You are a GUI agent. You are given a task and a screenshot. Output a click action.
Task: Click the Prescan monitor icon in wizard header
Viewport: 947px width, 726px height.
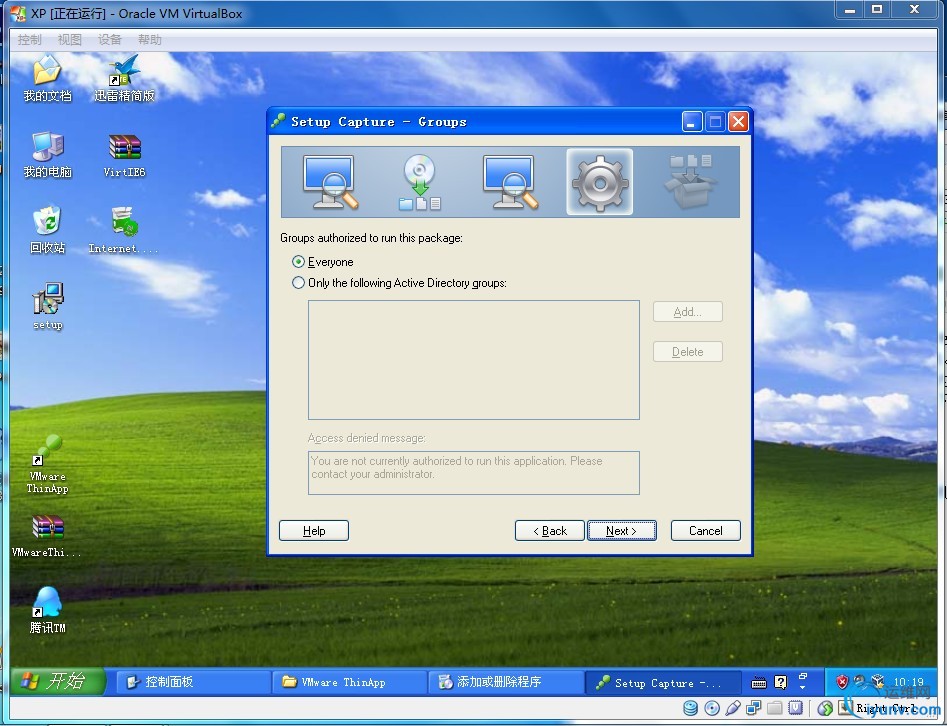point(330,182)
